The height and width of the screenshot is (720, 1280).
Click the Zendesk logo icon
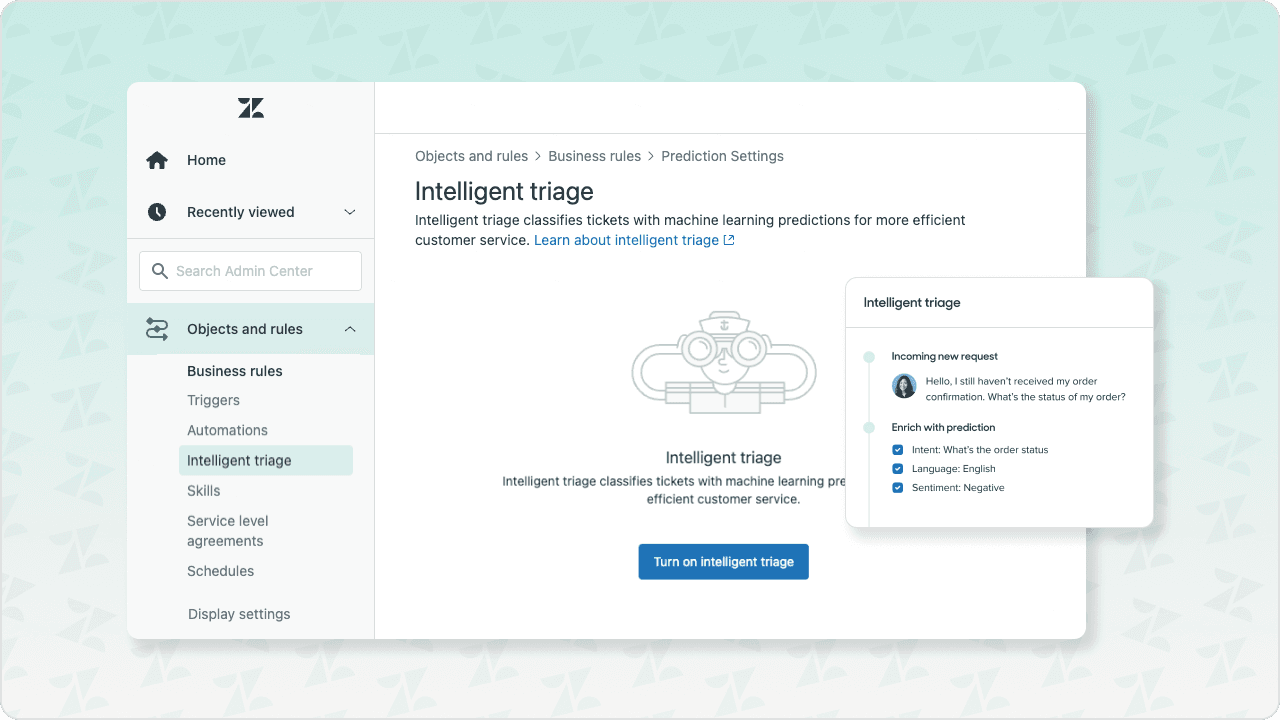(251, 108)
